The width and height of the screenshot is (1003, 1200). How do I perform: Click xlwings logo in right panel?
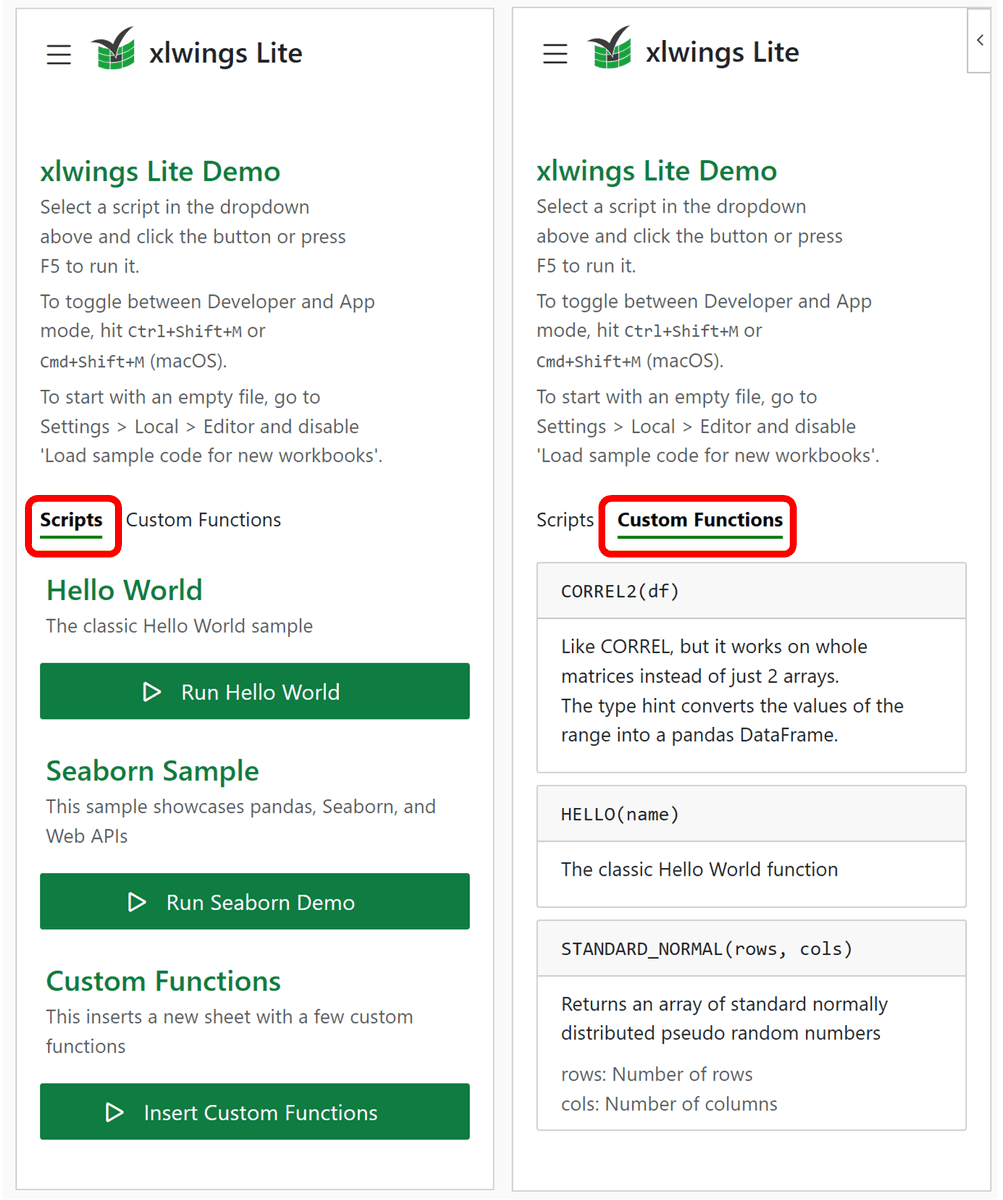coord(609,48)
